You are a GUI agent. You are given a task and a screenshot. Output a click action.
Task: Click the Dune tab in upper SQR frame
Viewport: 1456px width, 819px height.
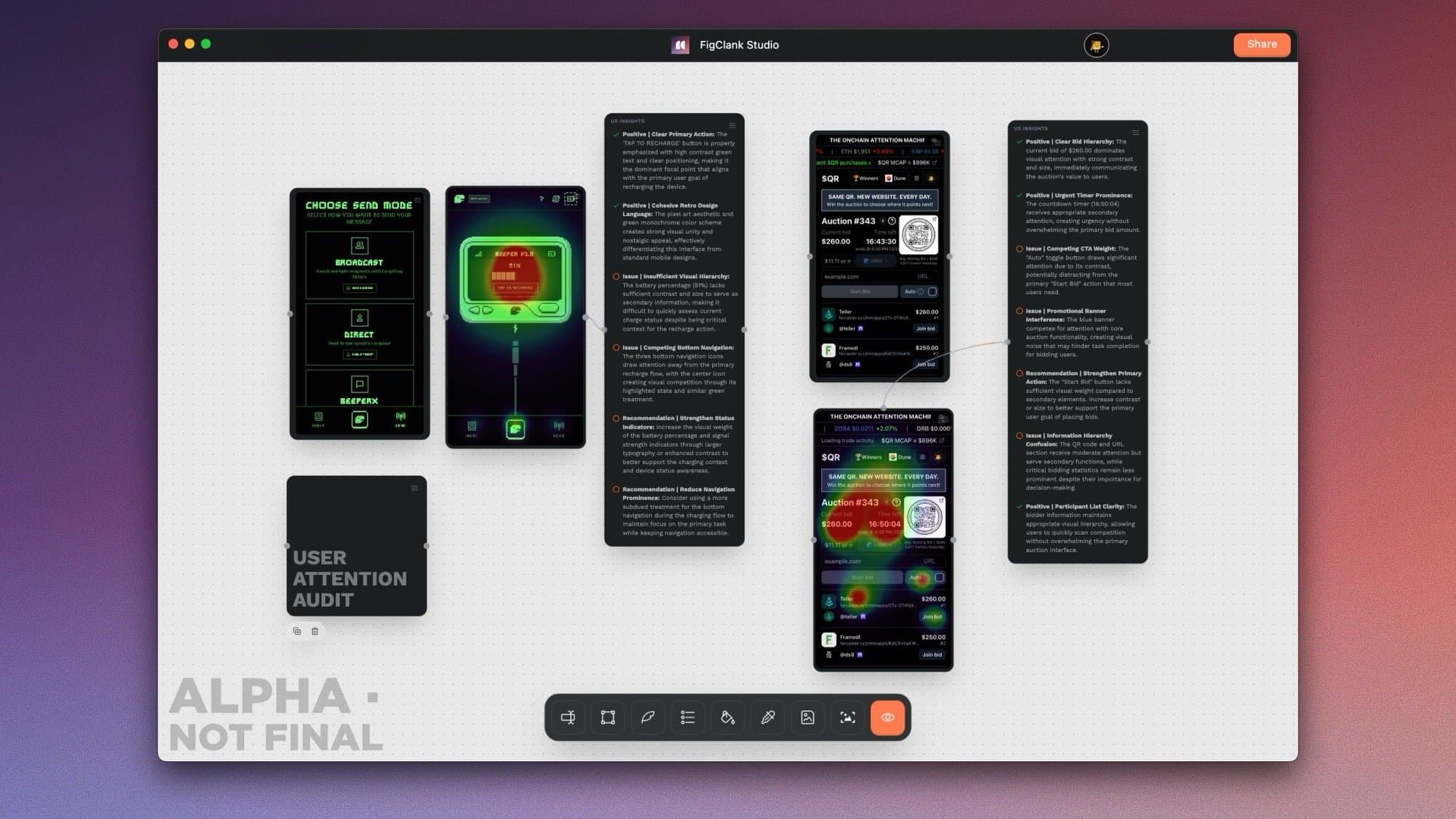pyautogui.click(x=895, y=178)
